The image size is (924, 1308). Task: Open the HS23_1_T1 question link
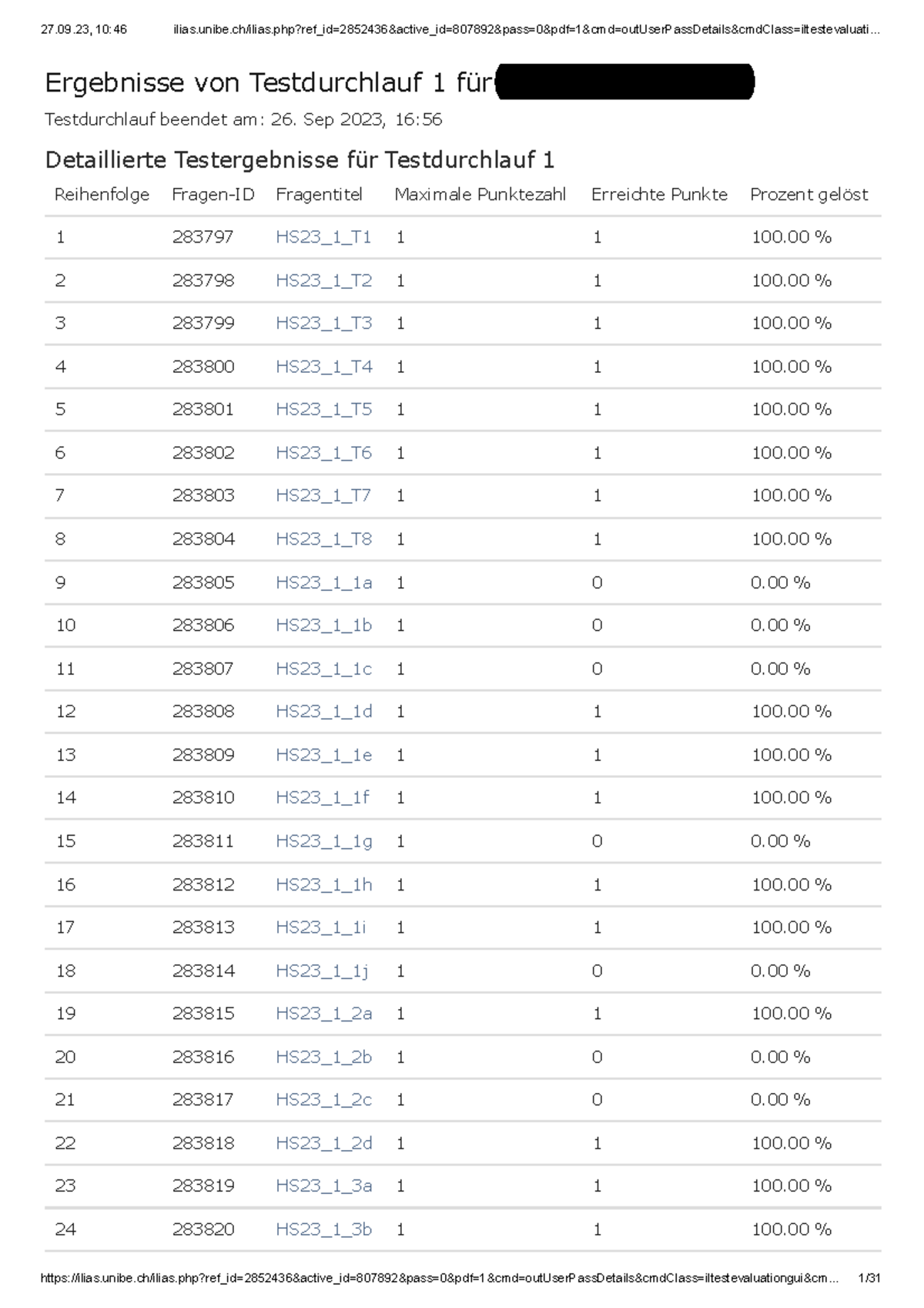[323, 237]
